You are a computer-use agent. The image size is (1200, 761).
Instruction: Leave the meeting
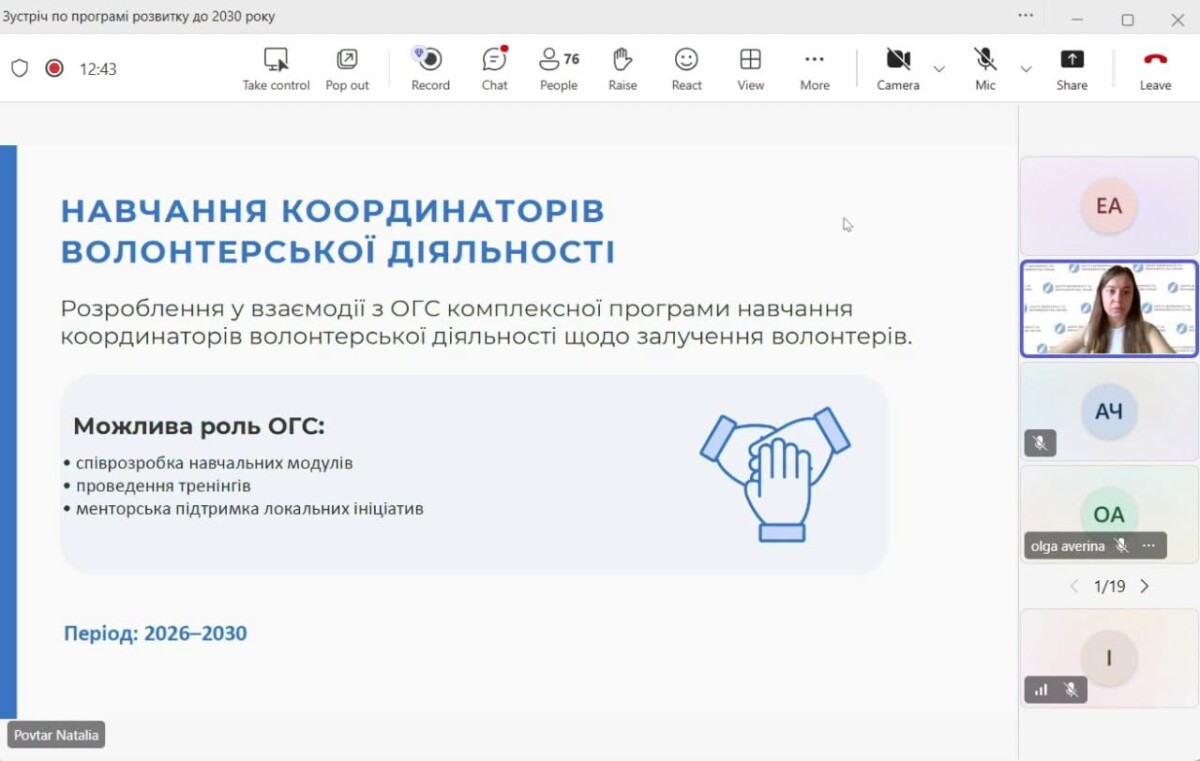point(1155,69)
